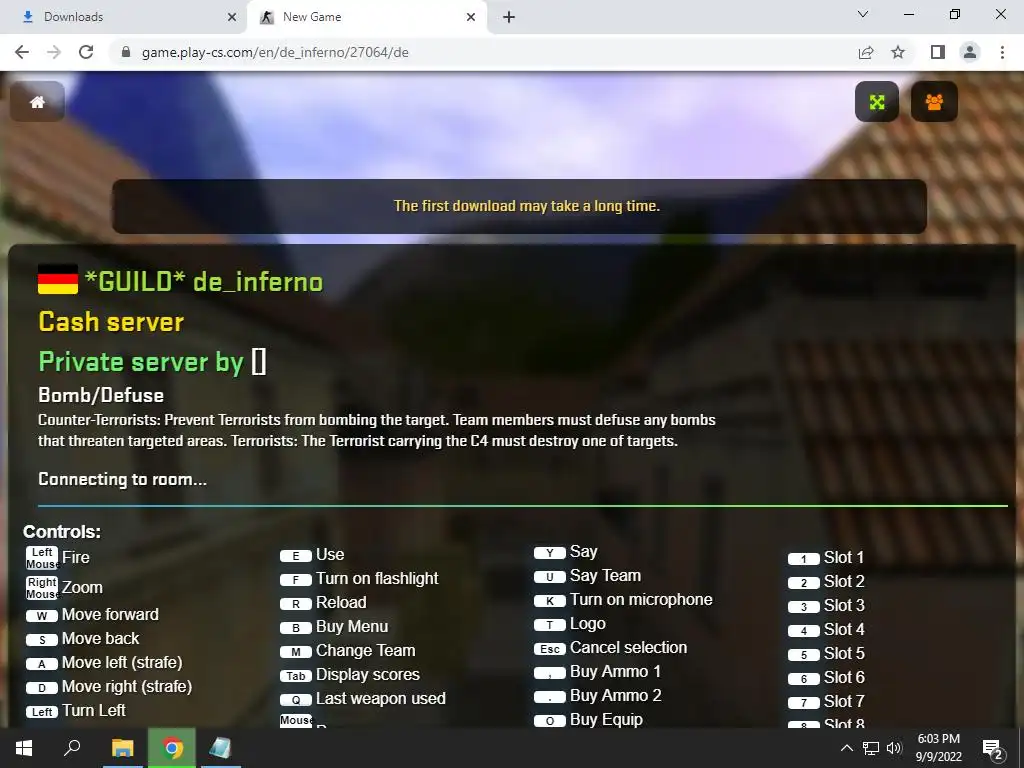Click the connection progress bar line

522,505
